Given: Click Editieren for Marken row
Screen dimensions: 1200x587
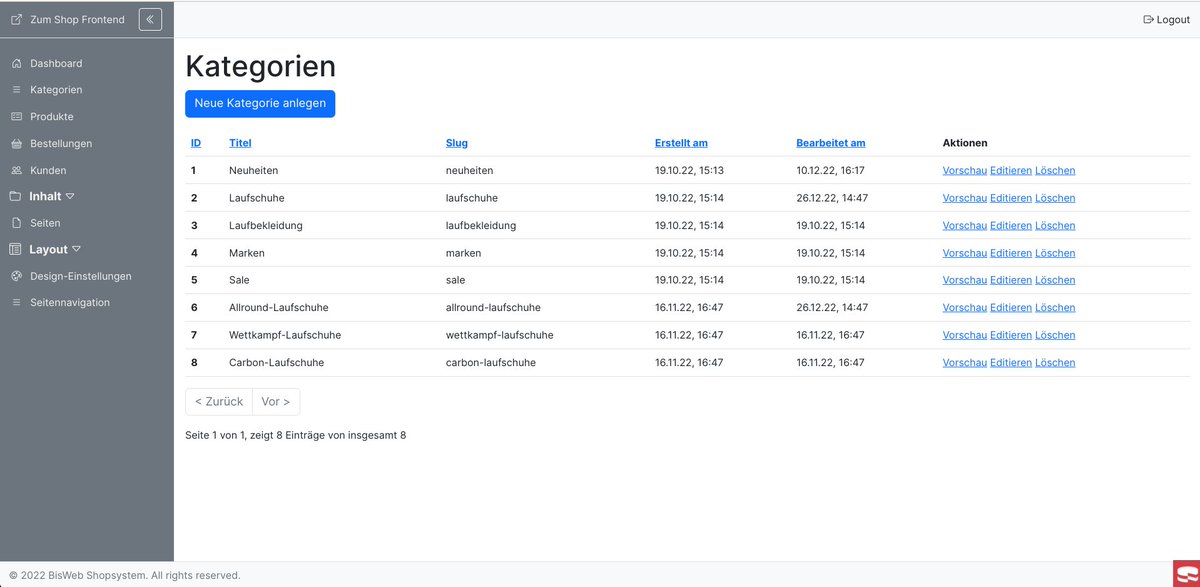Looking at the screenshot, I should (1011, 253).
